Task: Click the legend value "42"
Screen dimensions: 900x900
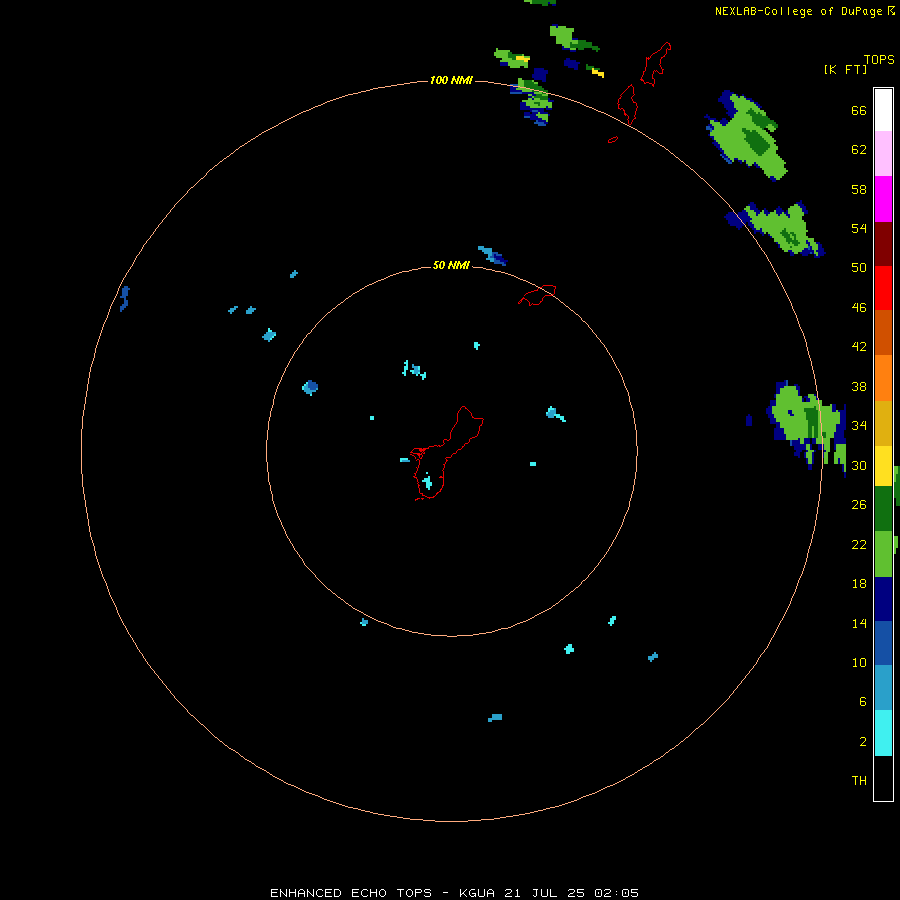Action: click(859, 347)
